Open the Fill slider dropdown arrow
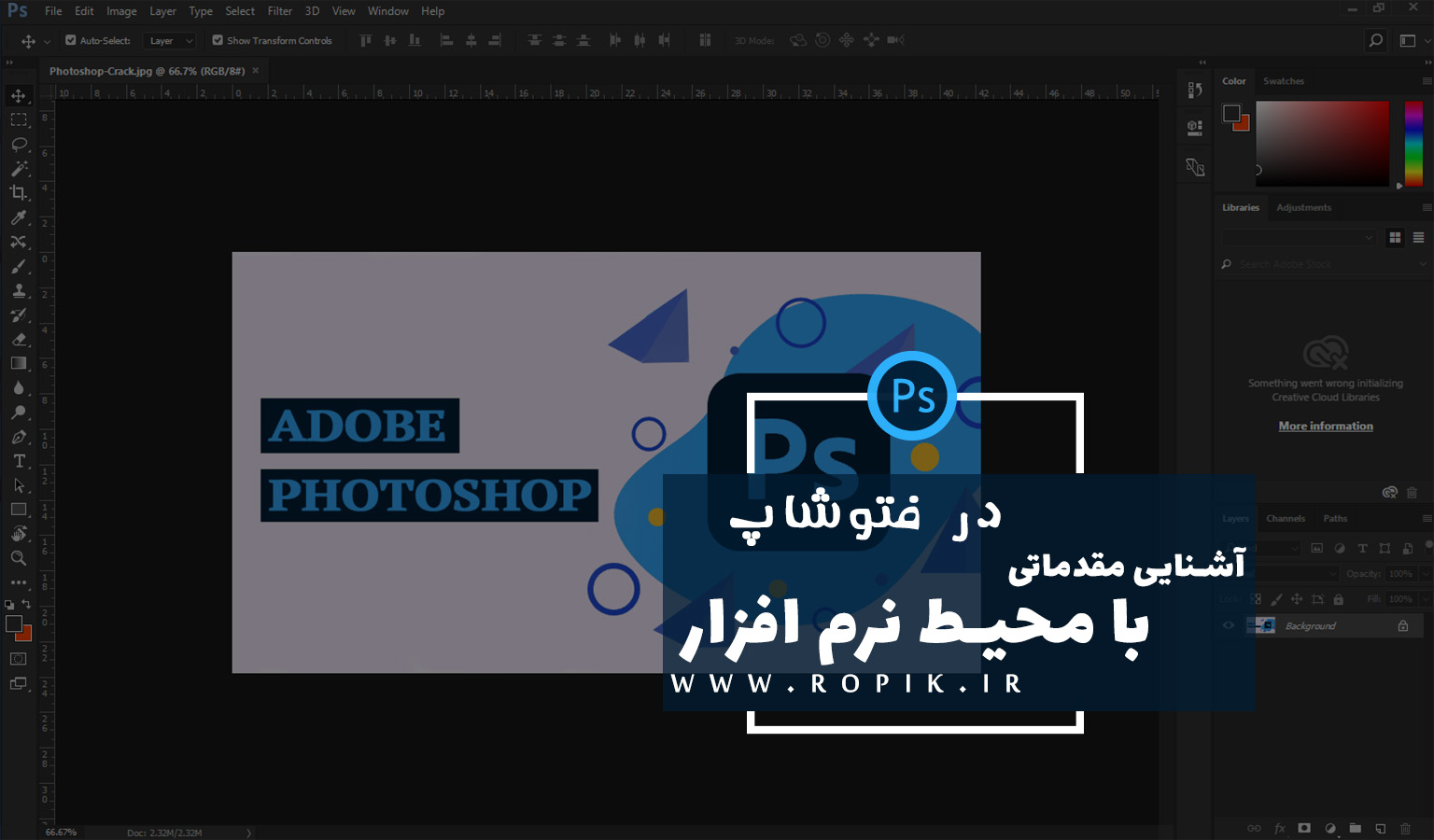 click(x=1426, y=599)
